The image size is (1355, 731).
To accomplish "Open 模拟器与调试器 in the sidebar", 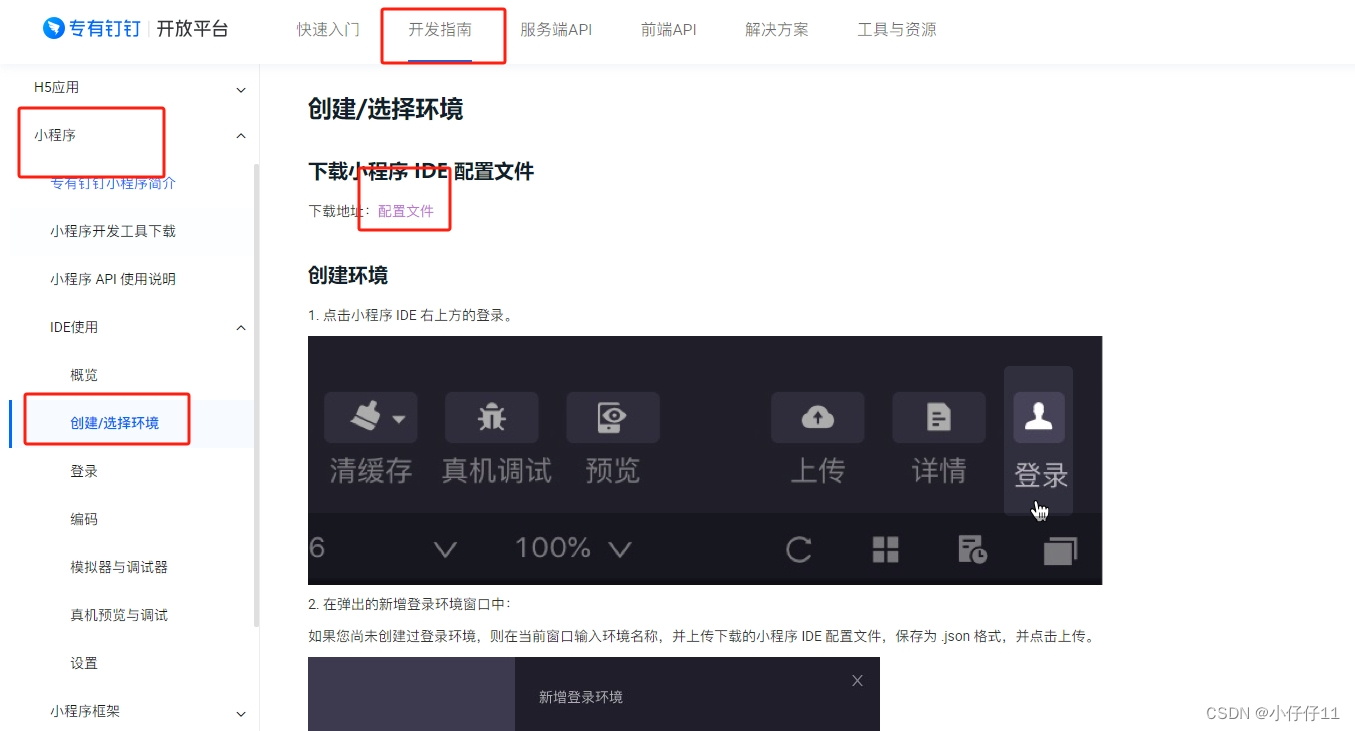I will click(119, 567).
